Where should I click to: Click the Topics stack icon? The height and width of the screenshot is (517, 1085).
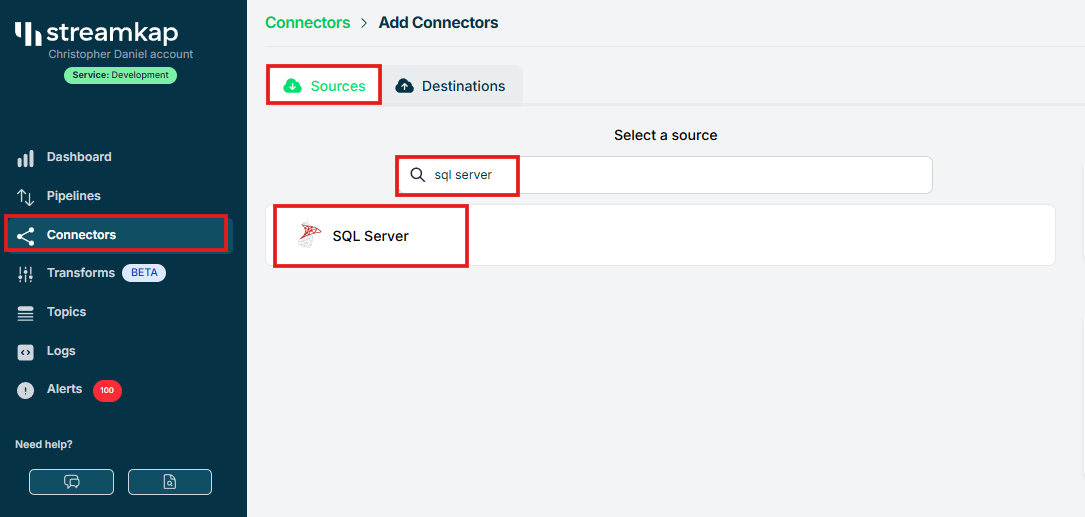(26, 314)
